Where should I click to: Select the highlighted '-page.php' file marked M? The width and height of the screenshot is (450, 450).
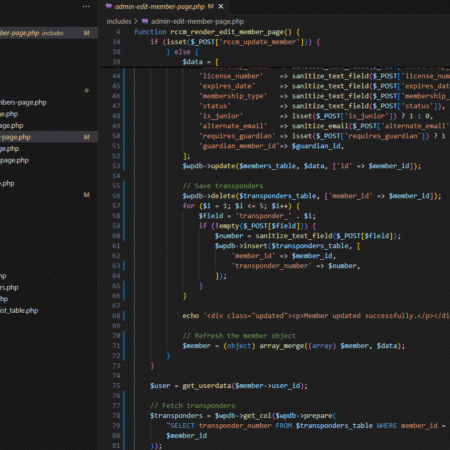pyautogui.click(x=49, y=137)
